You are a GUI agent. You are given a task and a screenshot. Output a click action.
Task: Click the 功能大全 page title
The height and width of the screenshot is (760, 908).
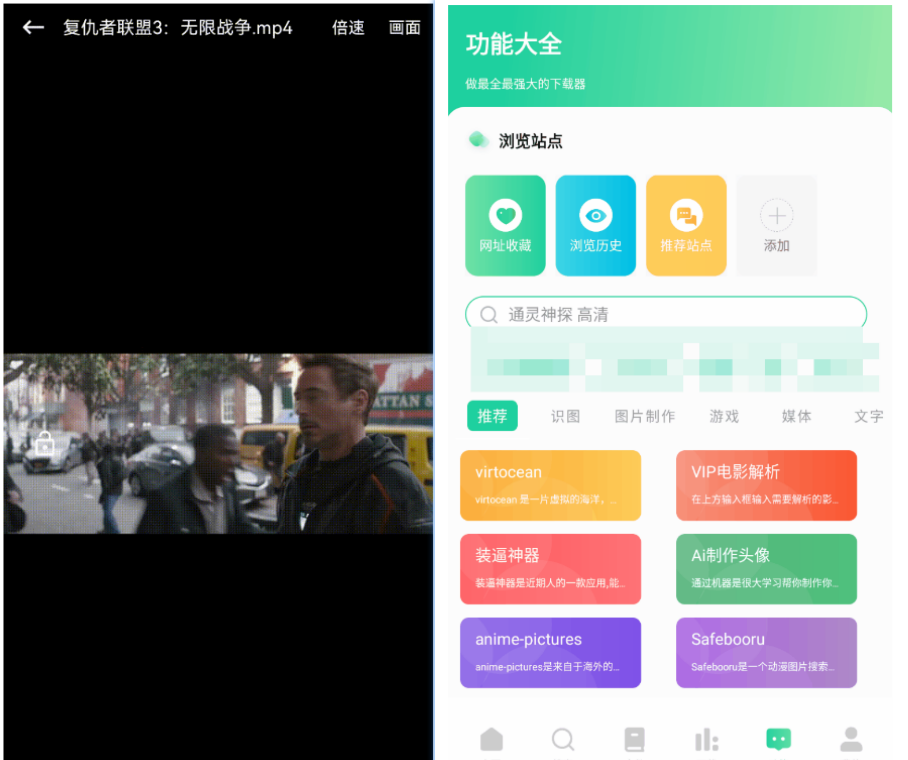click(x=514, y=44)
